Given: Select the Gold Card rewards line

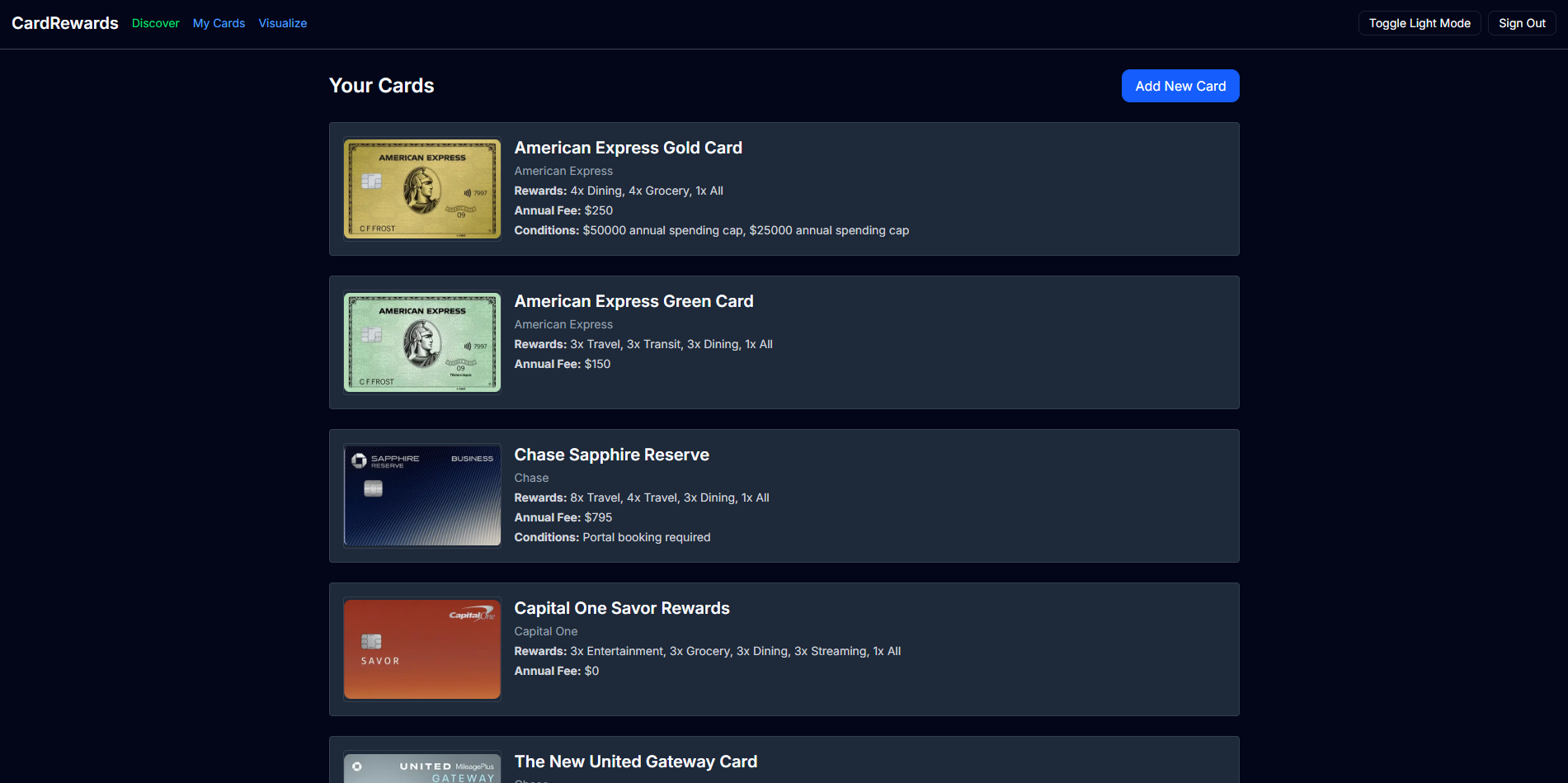Looking at the screenshot, I should point(619,191).
